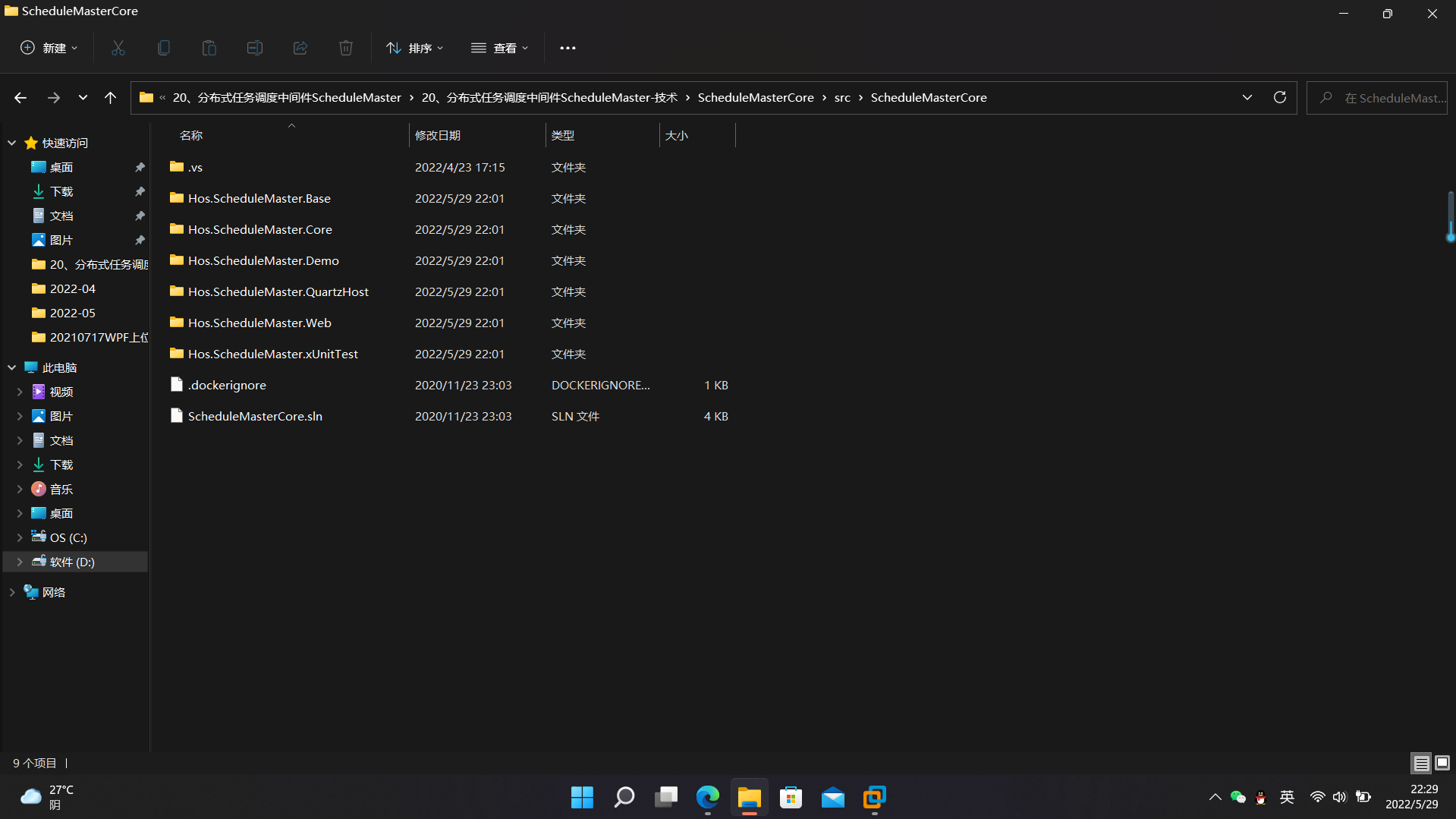Screen dimensions: 1456x819
Task: Open the 排序 (Sort) dropdown
Action: point(415,48)
